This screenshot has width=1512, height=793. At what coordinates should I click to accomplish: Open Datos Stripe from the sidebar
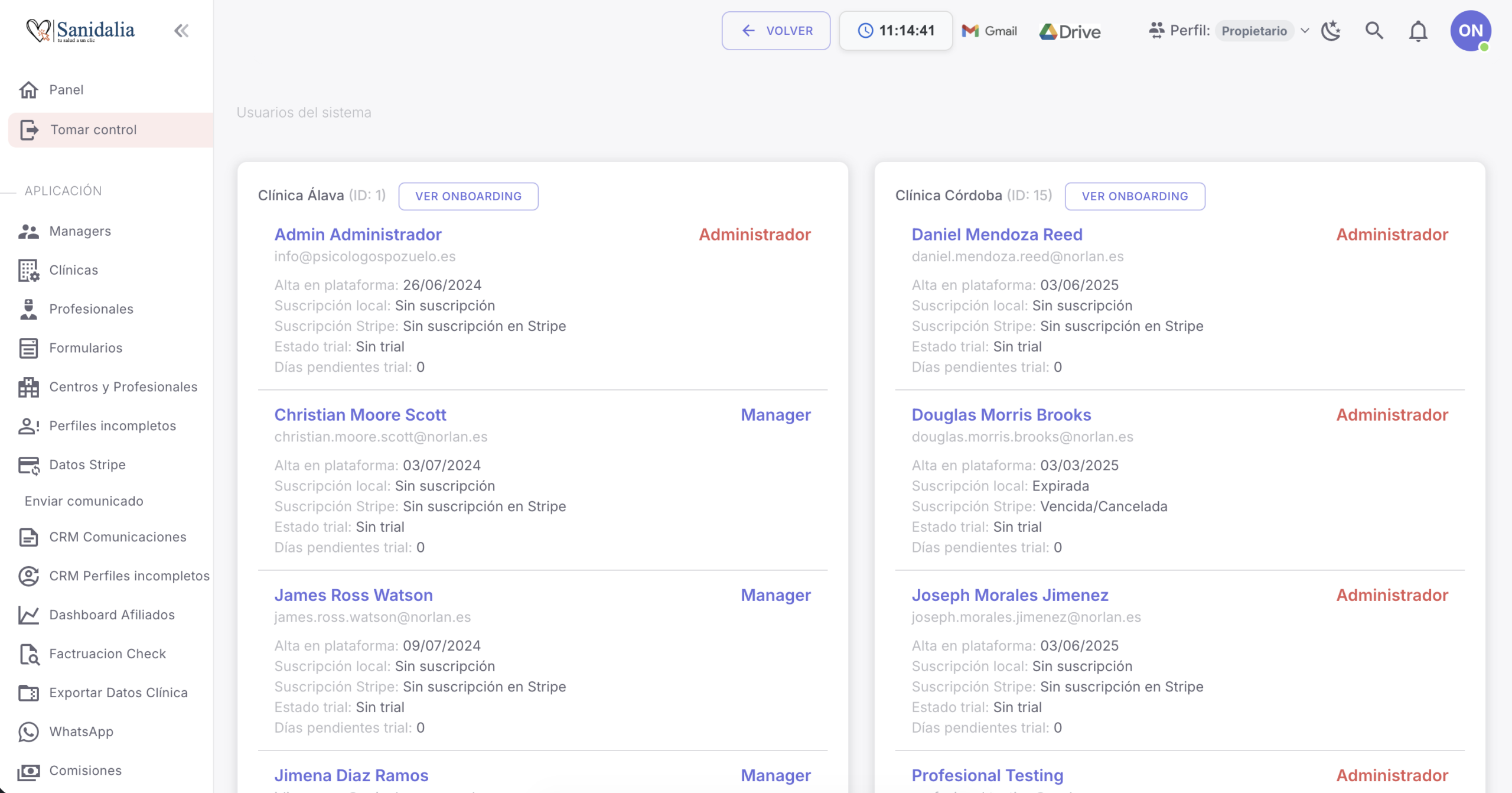[87, 465]
